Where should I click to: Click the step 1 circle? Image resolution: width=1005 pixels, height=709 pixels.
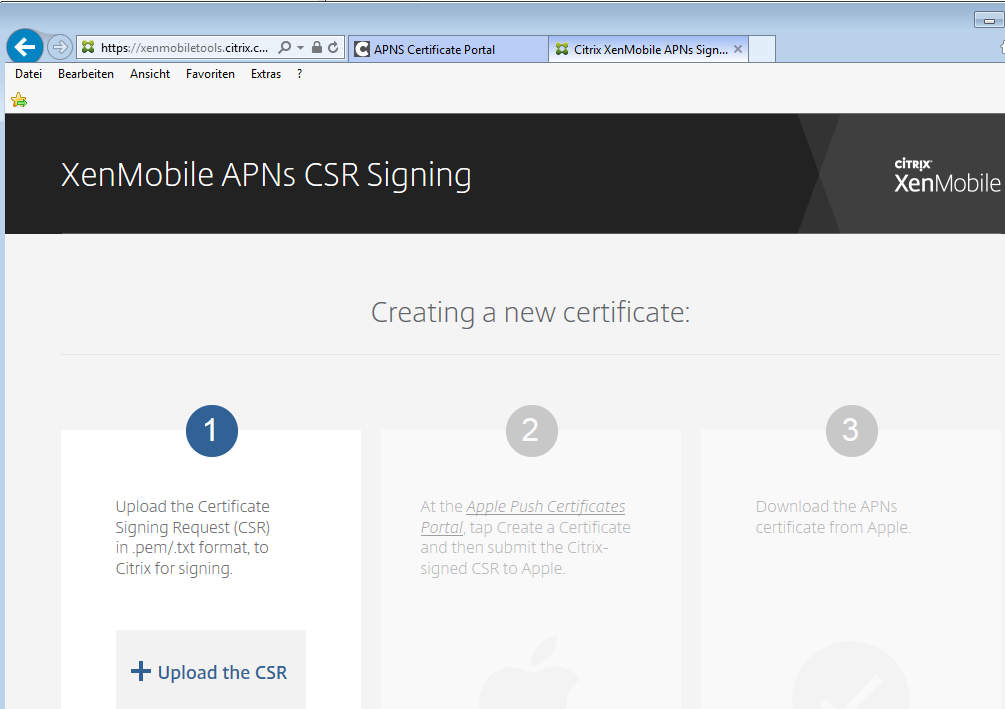click(x=212, y=431)
